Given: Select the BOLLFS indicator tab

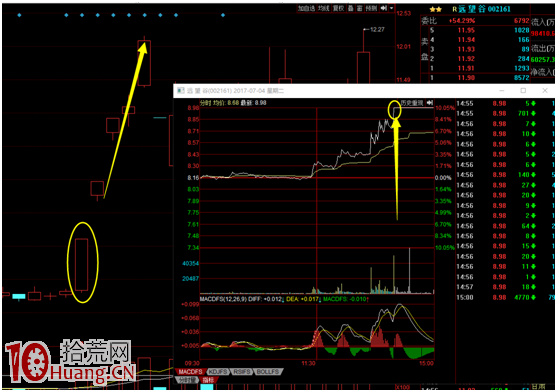Looking at the screenshot, I should click(x=268, y=372).
